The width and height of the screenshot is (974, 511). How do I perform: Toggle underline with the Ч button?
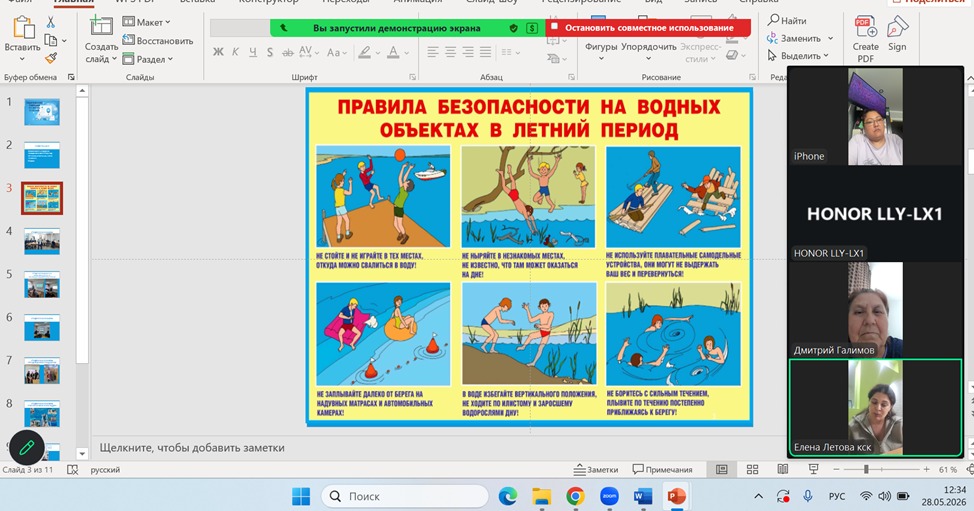253,52
